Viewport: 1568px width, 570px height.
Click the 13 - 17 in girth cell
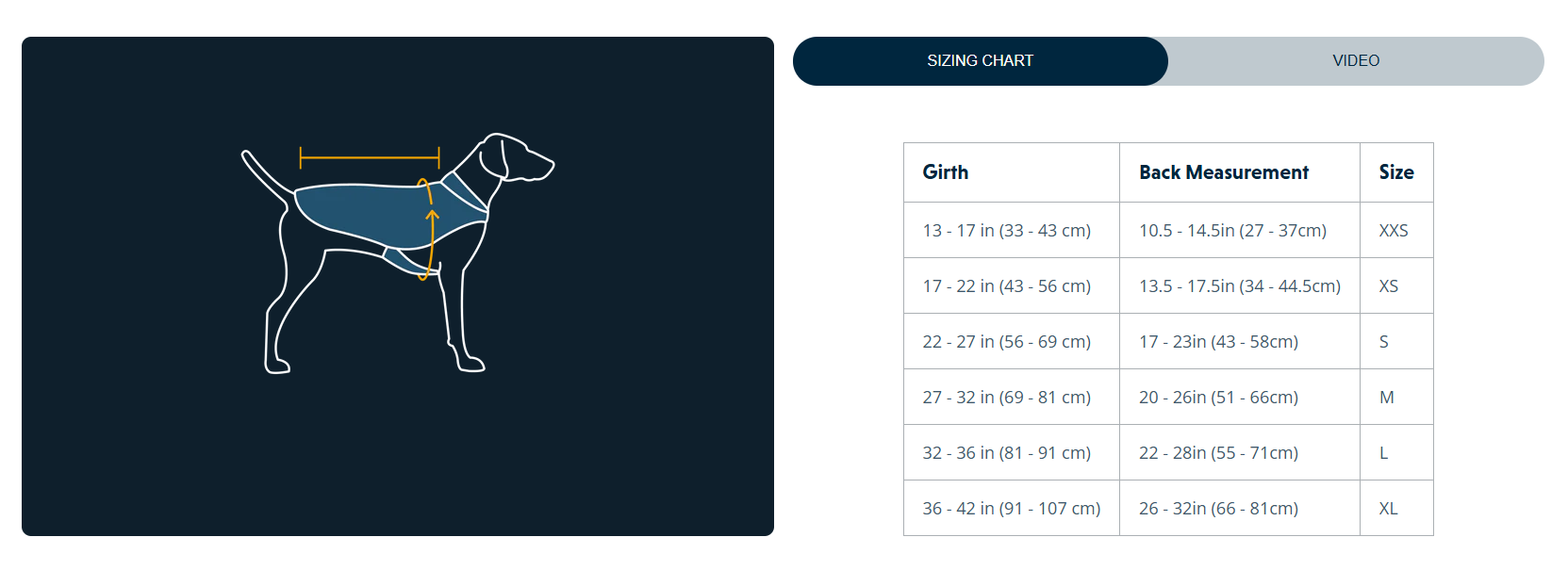tap(1006, 231)
